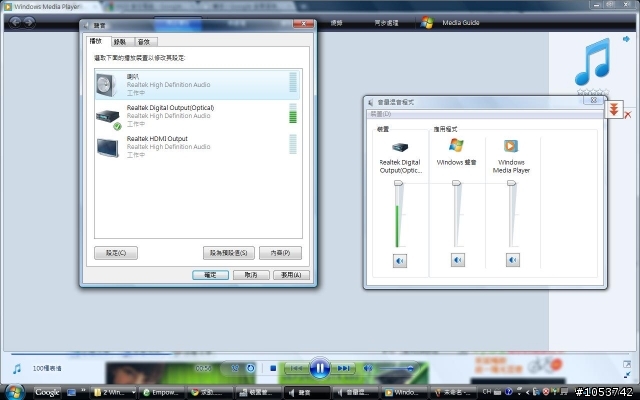Click the 設為預設值(S) button

pos(229,253)
